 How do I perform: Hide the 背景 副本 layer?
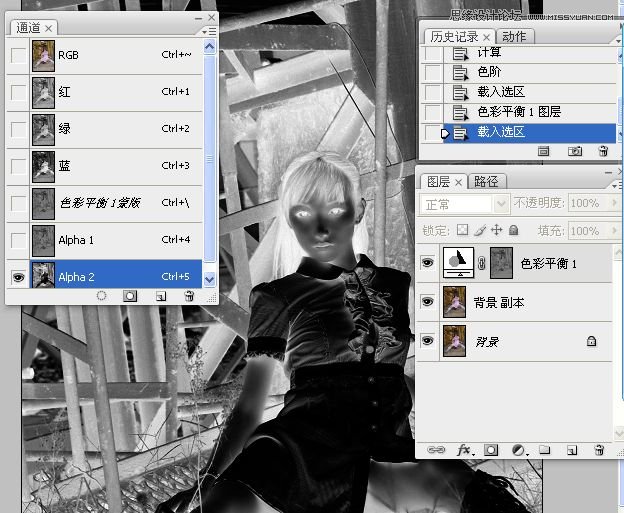(428, 302)
